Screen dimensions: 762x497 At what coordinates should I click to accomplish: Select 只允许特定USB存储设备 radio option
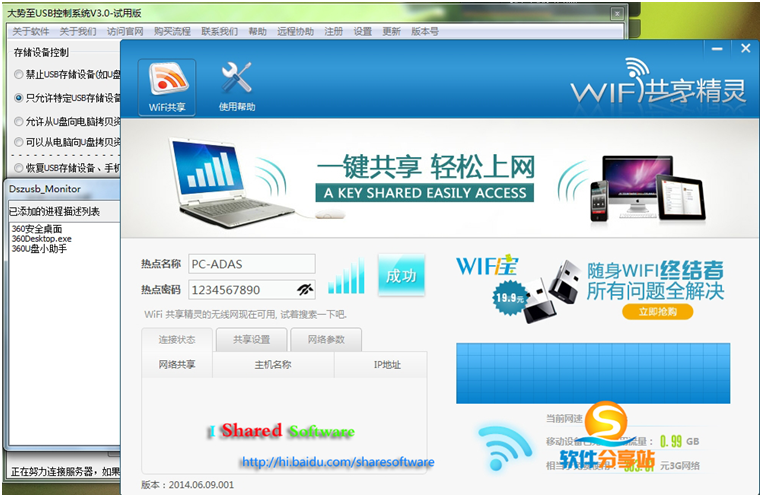point(19,98)
